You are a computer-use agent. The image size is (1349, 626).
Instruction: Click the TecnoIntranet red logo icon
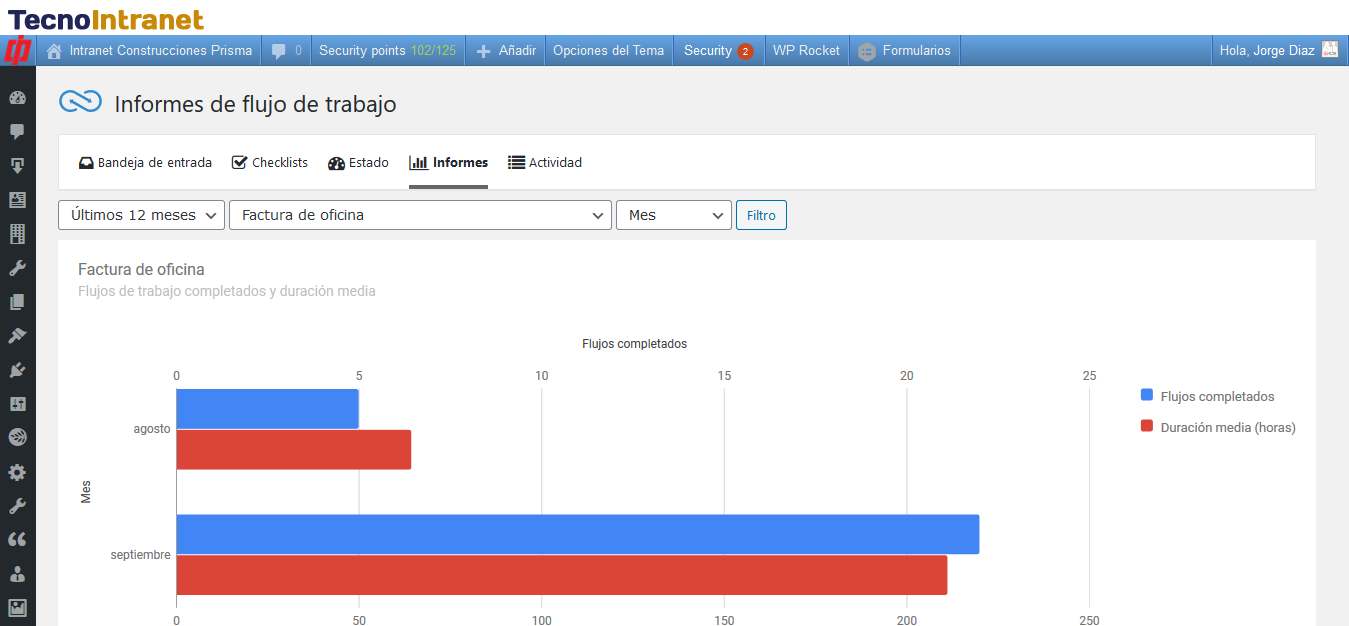tap(18, 50)
